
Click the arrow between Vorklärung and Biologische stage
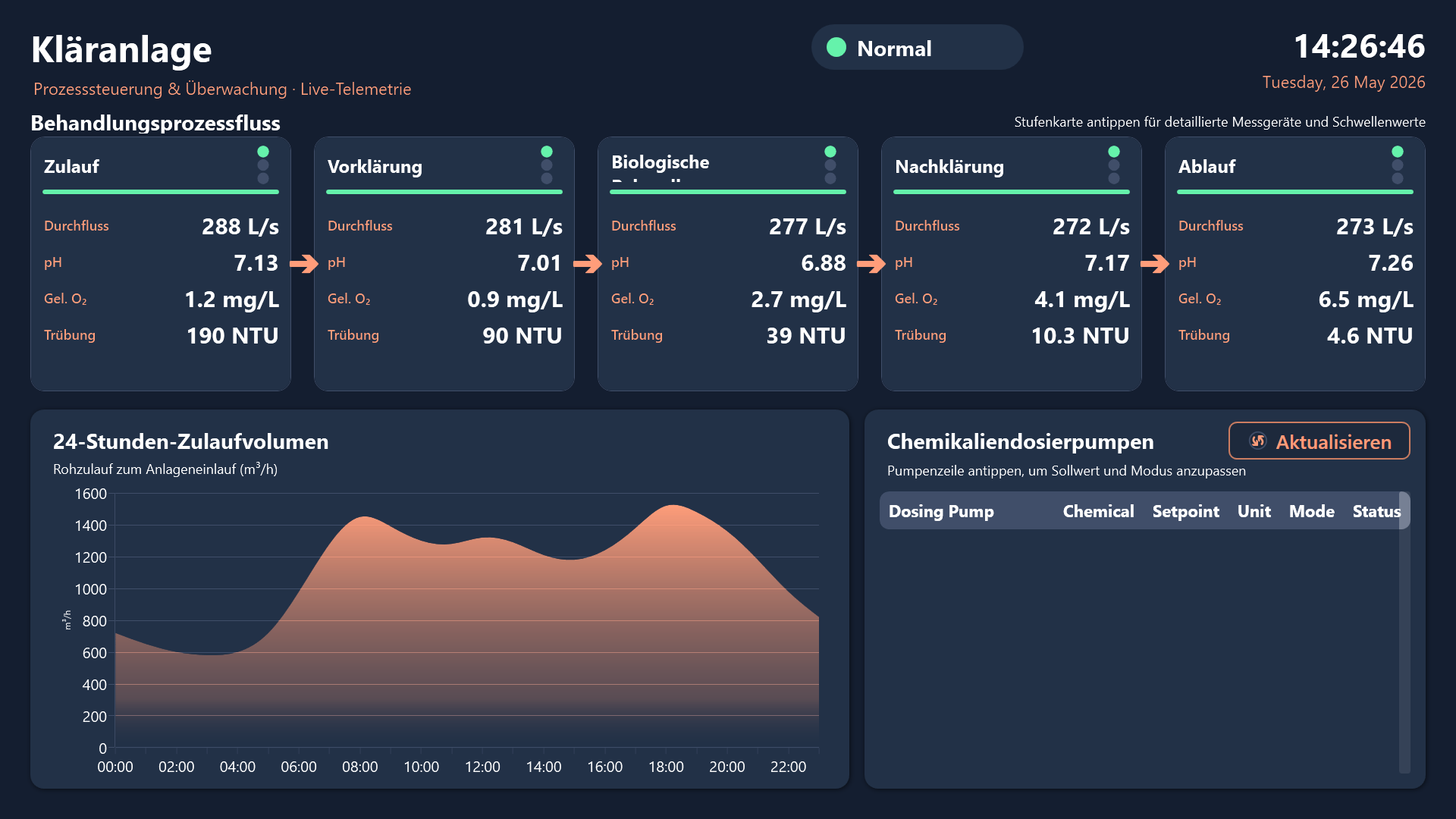pyautogui.click(x=587, y=263)
